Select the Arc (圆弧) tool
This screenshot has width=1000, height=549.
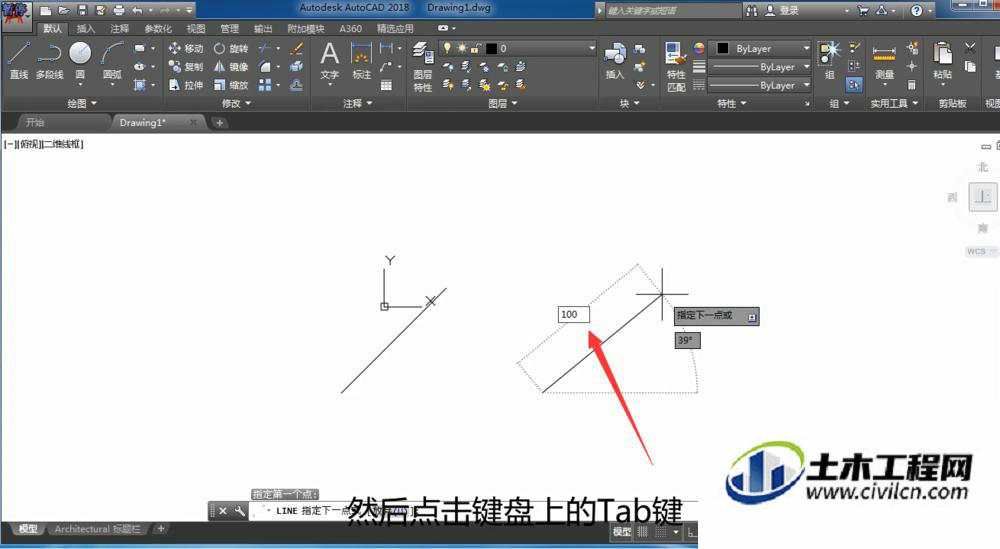(x=112, y=61)
